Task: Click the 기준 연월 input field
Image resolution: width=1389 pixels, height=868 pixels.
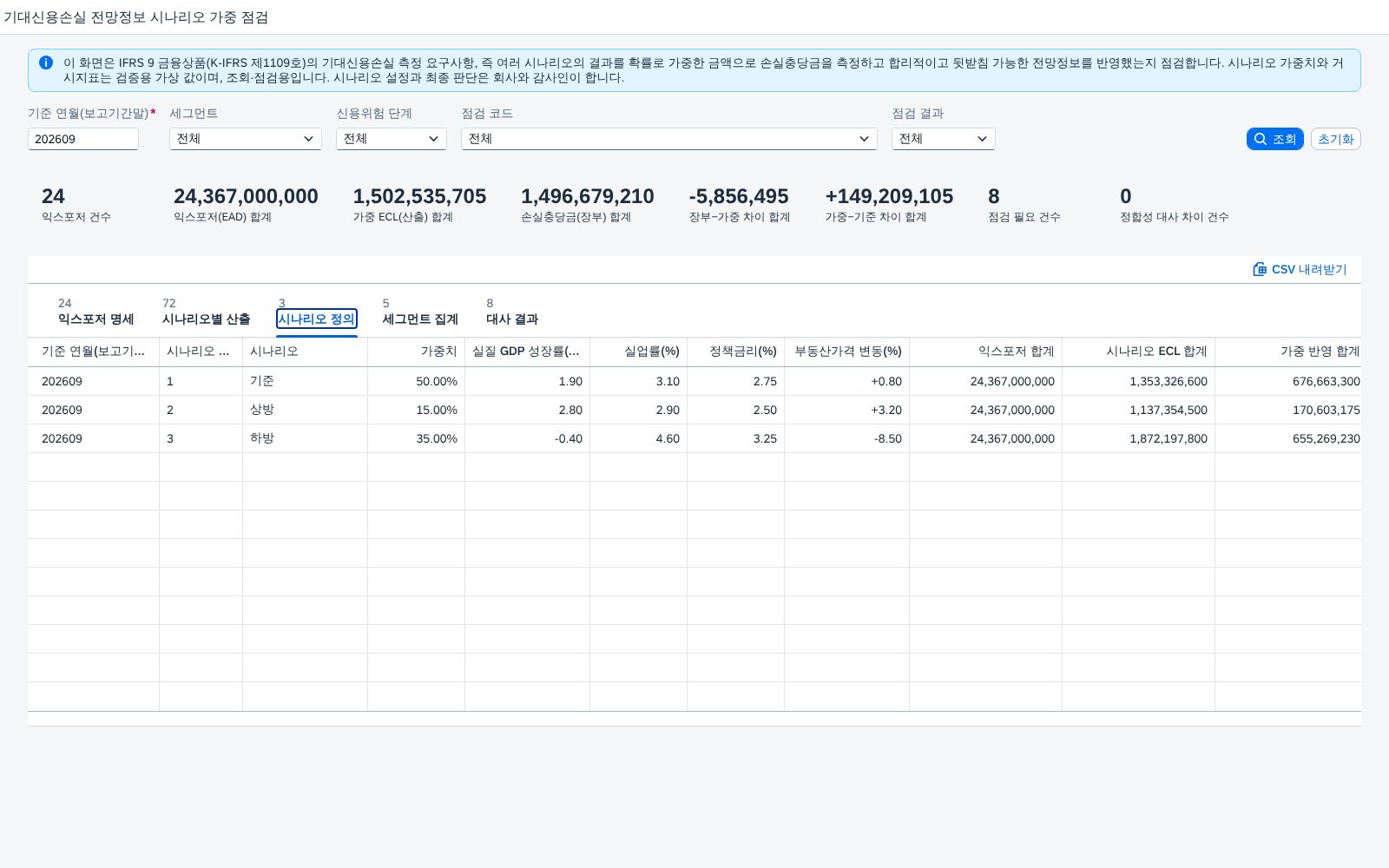Action: [x=83, y=139]
